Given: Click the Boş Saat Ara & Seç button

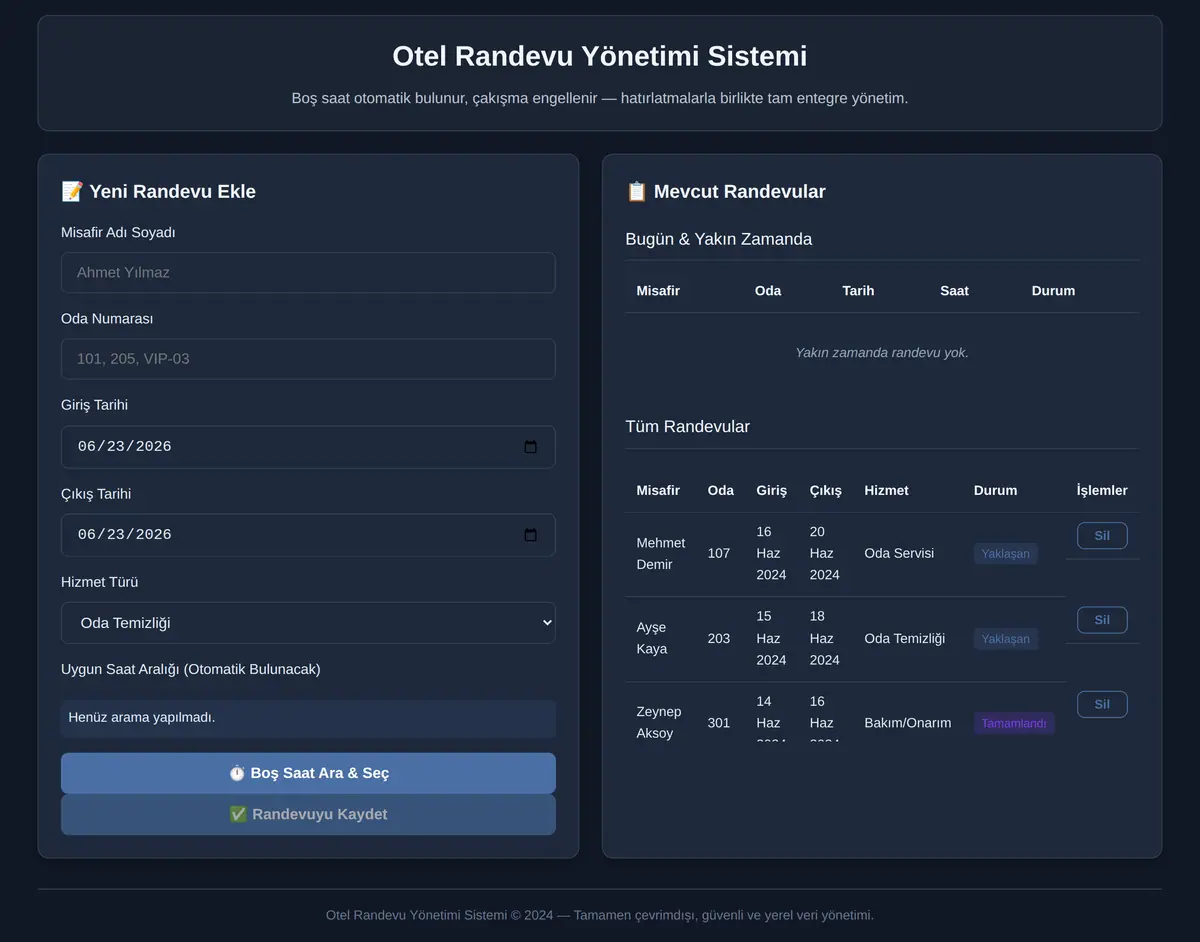Looking at the screenshot, I should pos(308,773).
